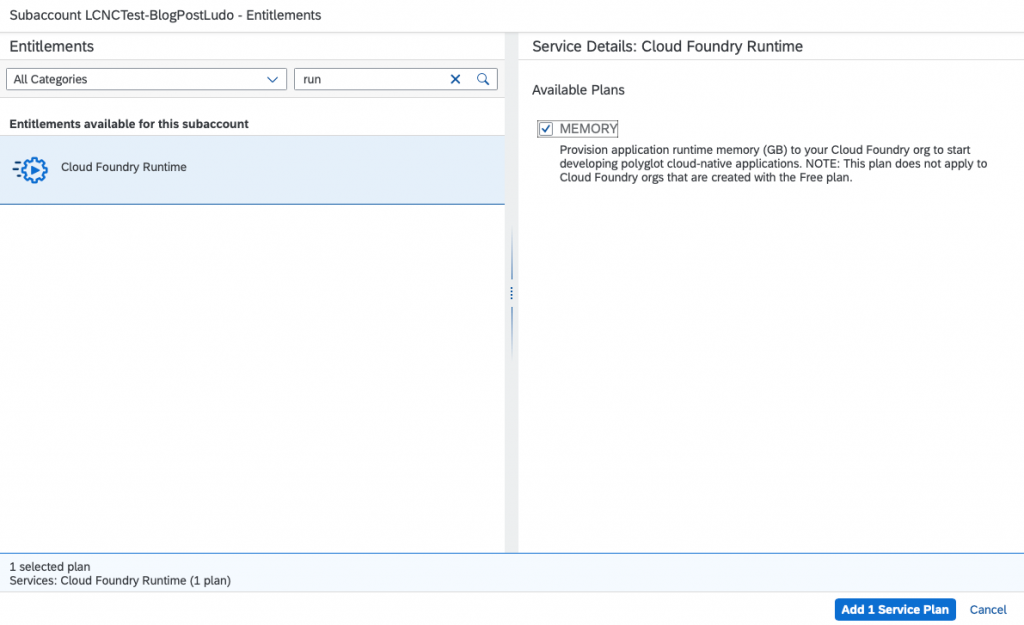1024x625 pixels.
Task: Click 'Services: Cloud Foundry Runtime (1 plan)' text
Action: [120, 581]
